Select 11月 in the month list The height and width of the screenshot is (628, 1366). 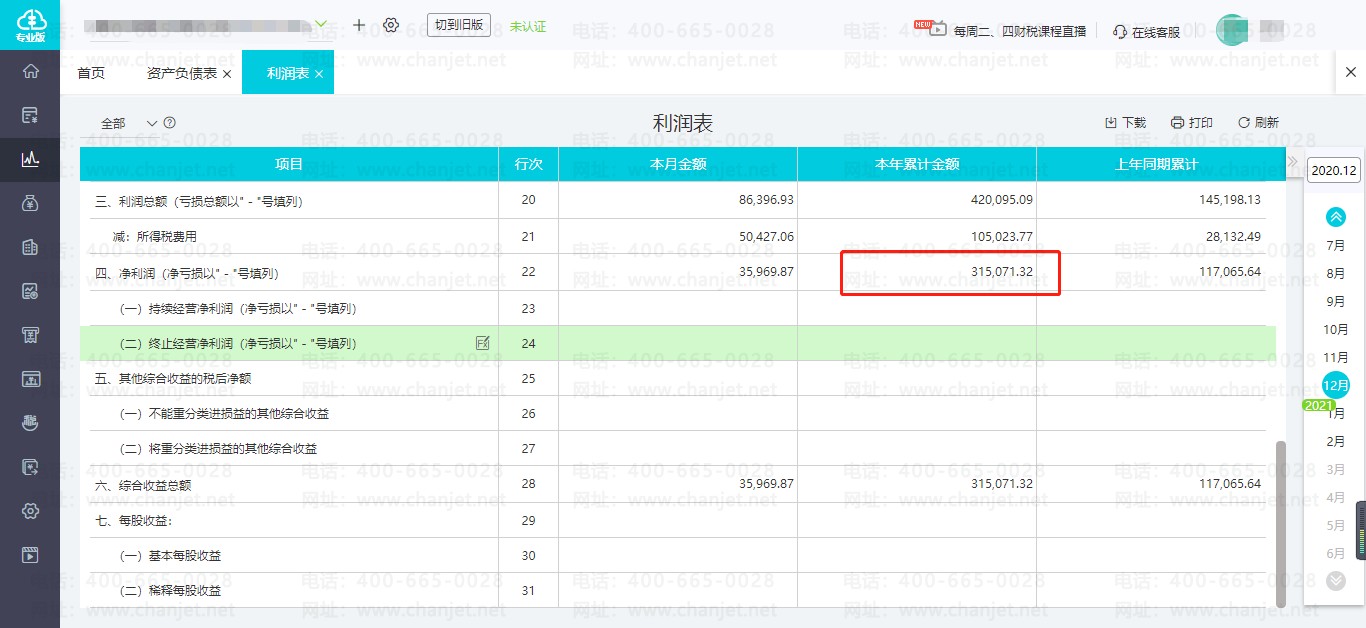click(x=1336, y=357)
